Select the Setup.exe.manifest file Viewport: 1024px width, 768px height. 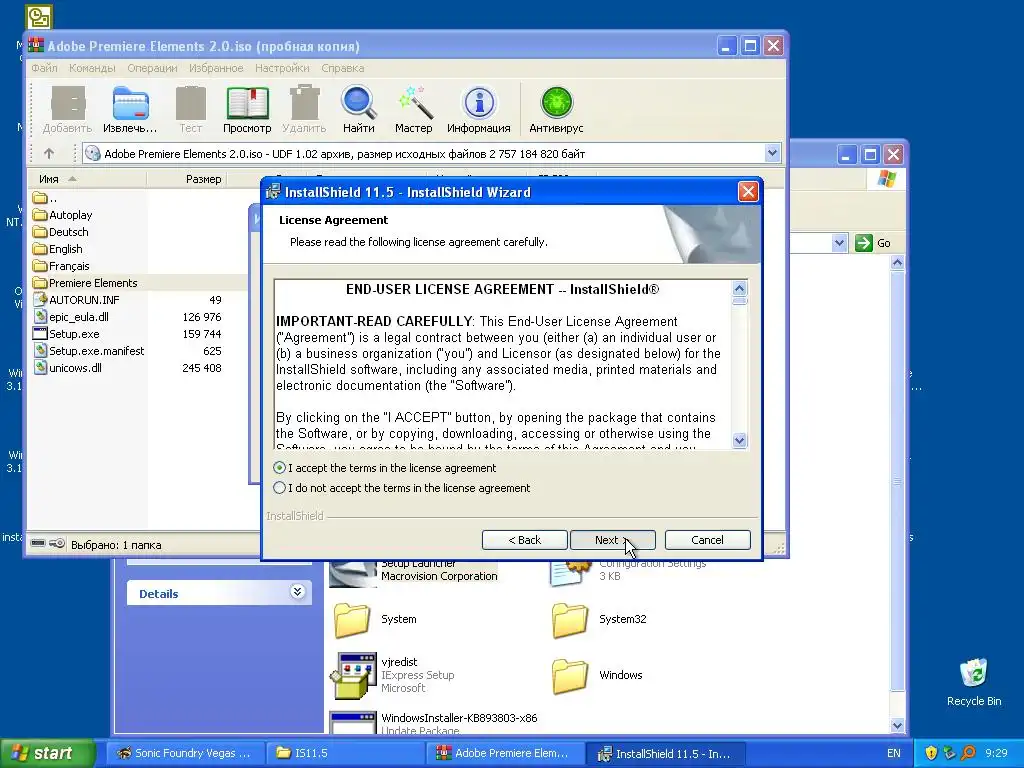[88, 351]
